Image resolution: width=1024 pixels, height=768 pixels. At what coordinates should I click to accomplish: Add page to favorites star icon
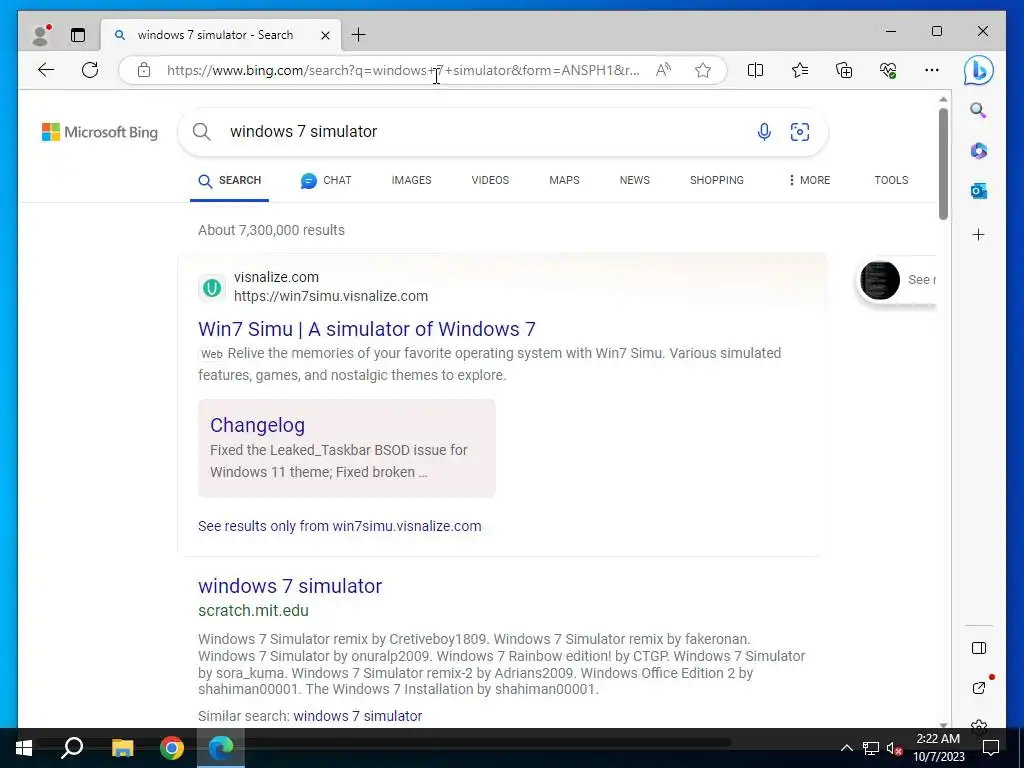703,70
